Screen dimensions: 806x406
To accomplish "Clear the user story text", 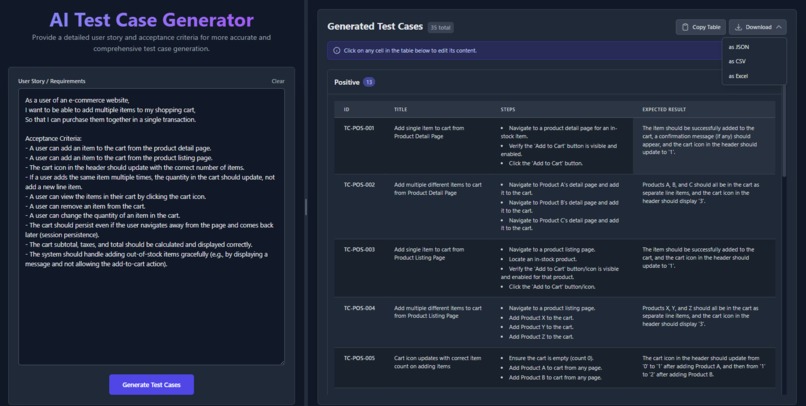I will [278, 81].
